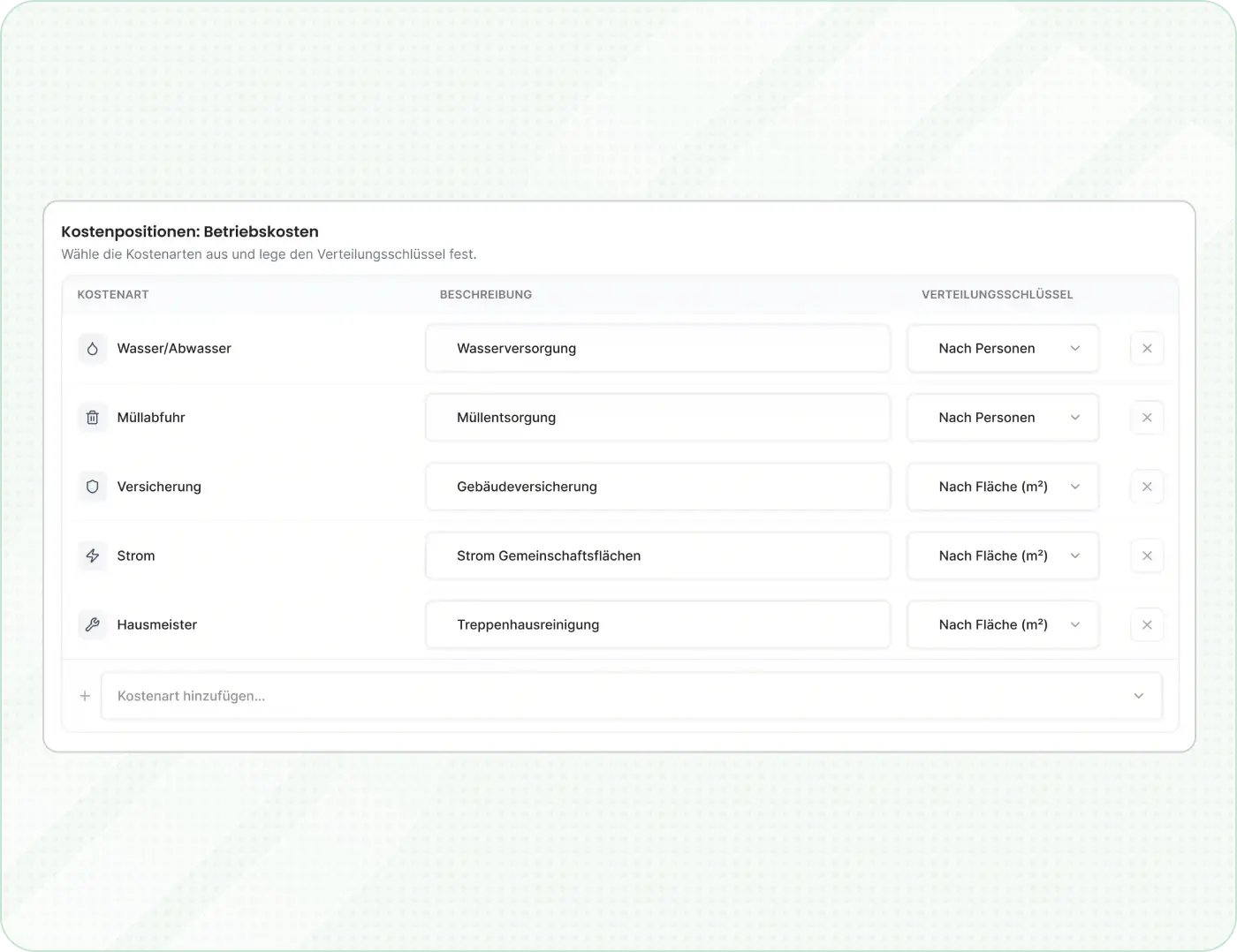Remove the Wasser/Abwasser cost row
Viewport: 1237px width, 952px height.
[1147, 349]
